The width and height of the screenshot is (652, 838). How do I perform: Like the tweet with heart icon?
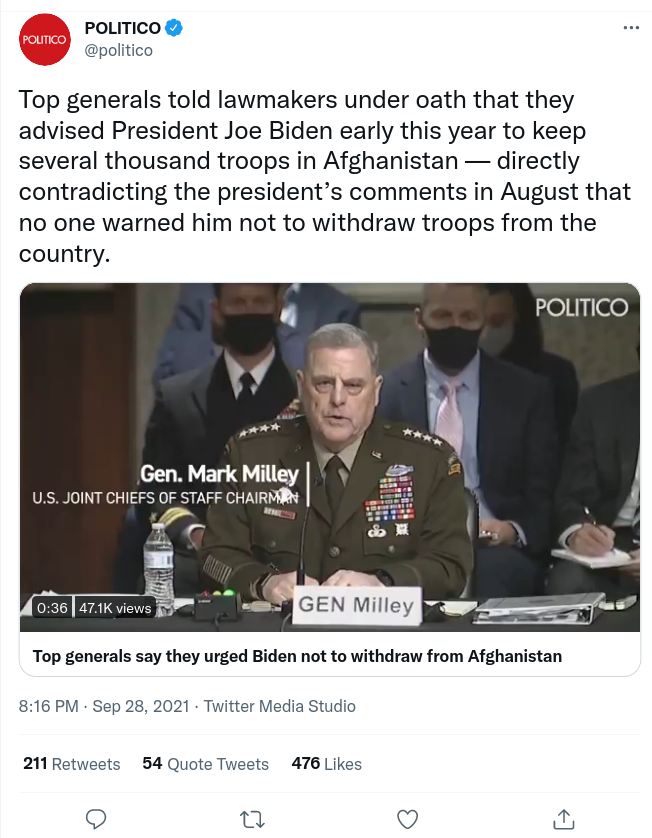407,818
